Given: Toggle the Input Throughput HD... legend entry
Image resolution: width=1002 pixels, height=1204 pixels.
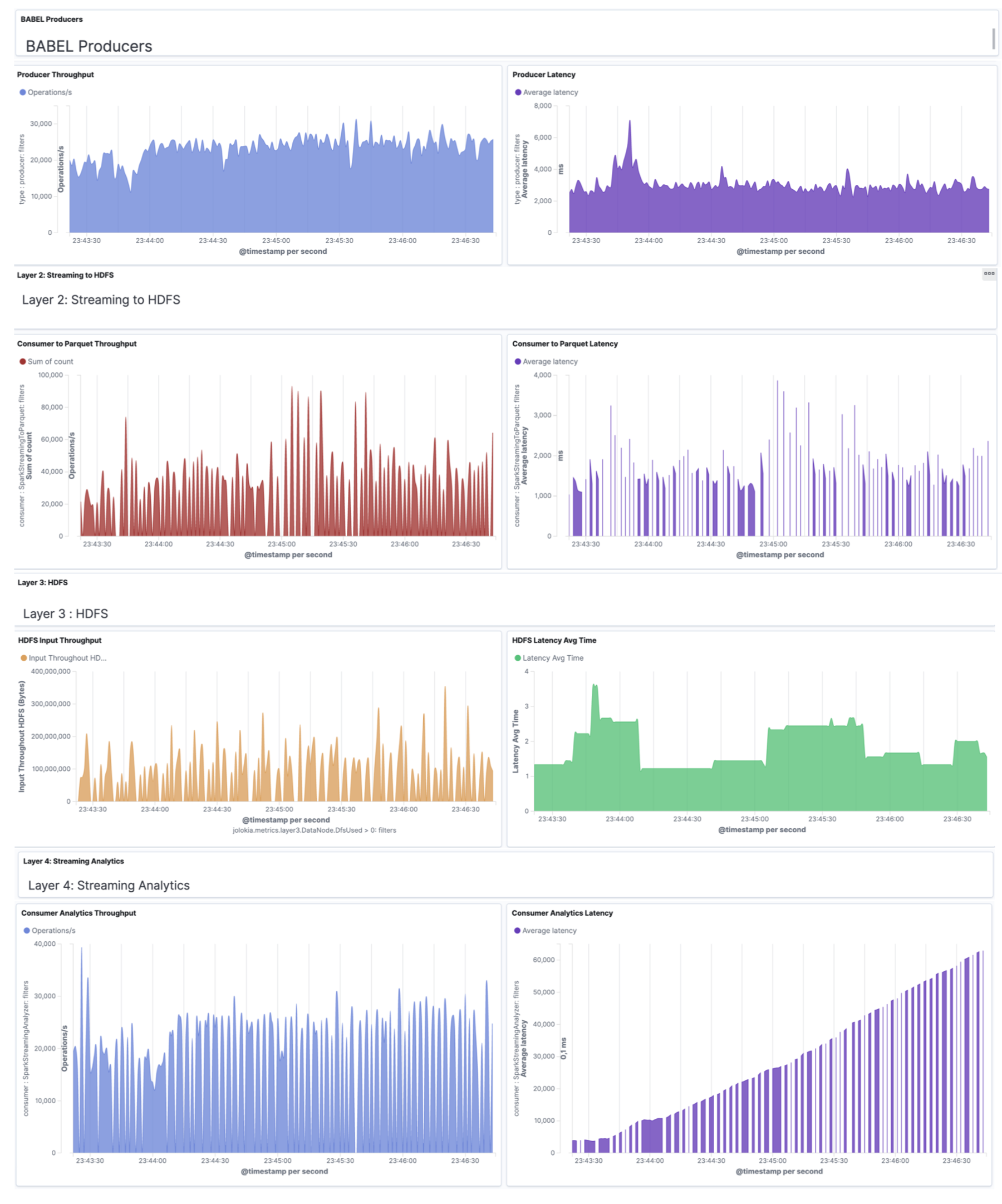Looking at the screenshot, I should click(x=63, y=658).
